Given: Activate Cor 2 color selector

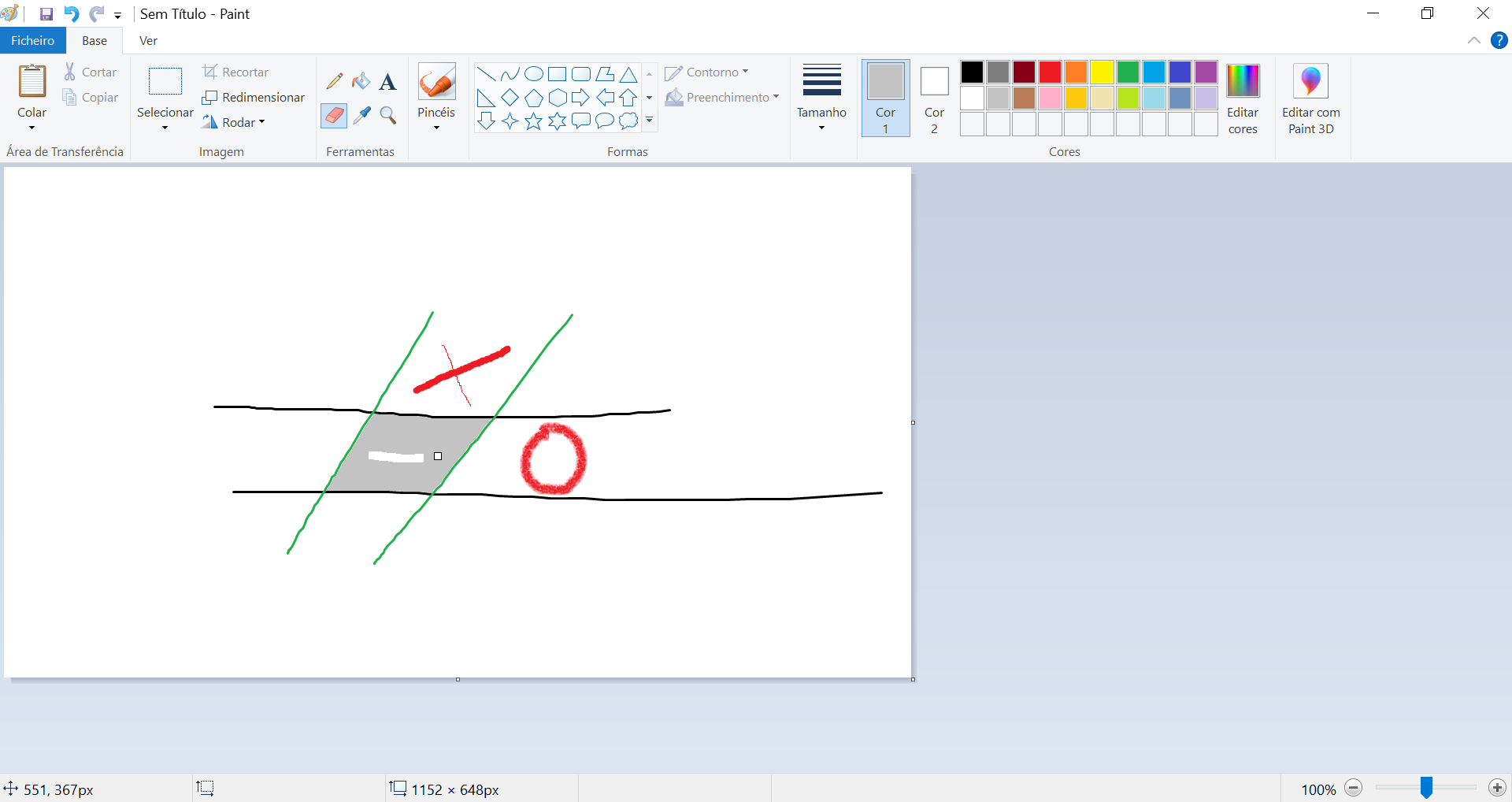Looking at the screenshot, I should [934, 98].
